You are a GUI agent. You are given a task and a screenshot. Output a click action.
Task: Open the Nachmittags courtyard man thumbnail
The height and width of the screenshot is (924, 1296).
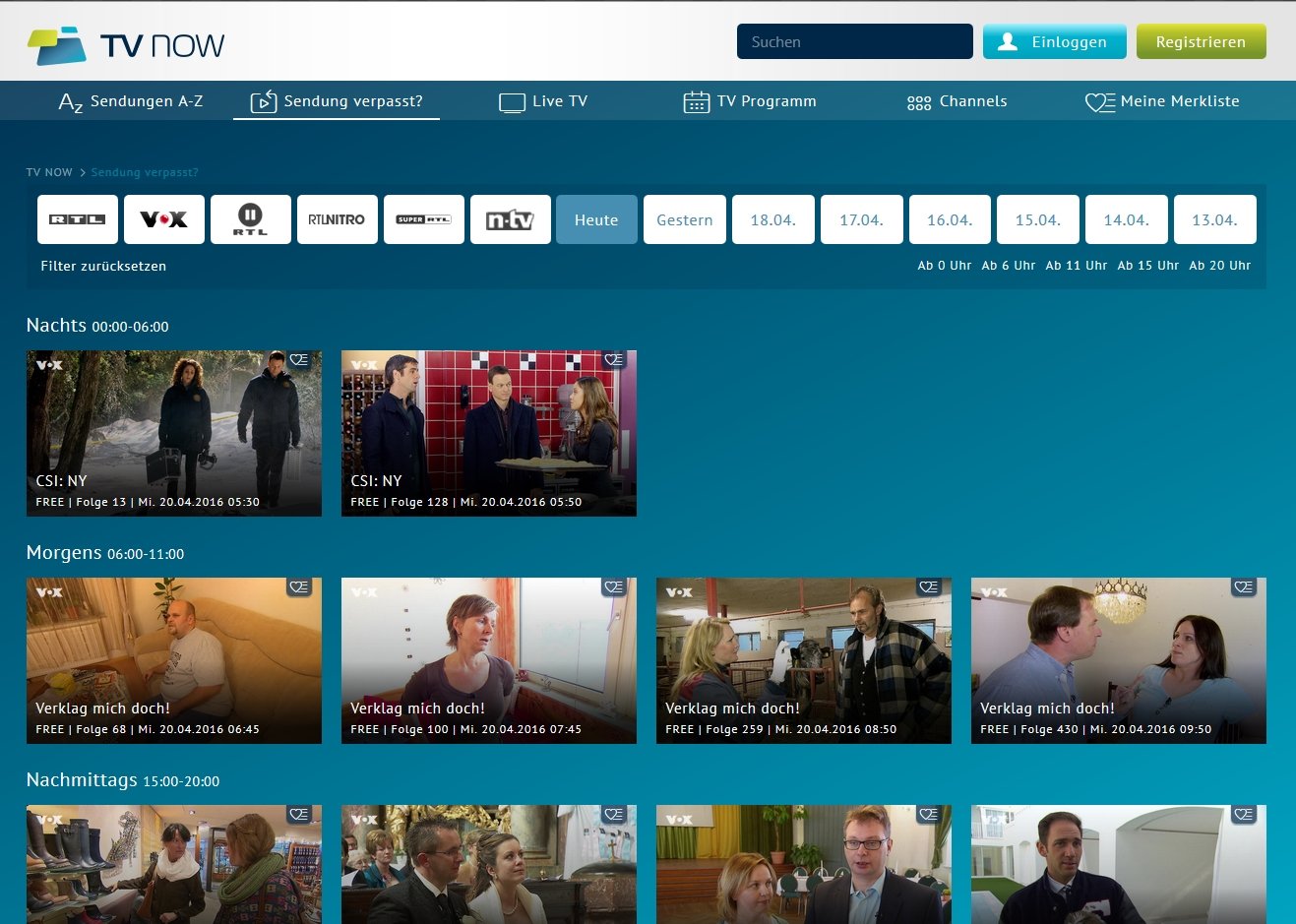click(x=1119, y=864)
